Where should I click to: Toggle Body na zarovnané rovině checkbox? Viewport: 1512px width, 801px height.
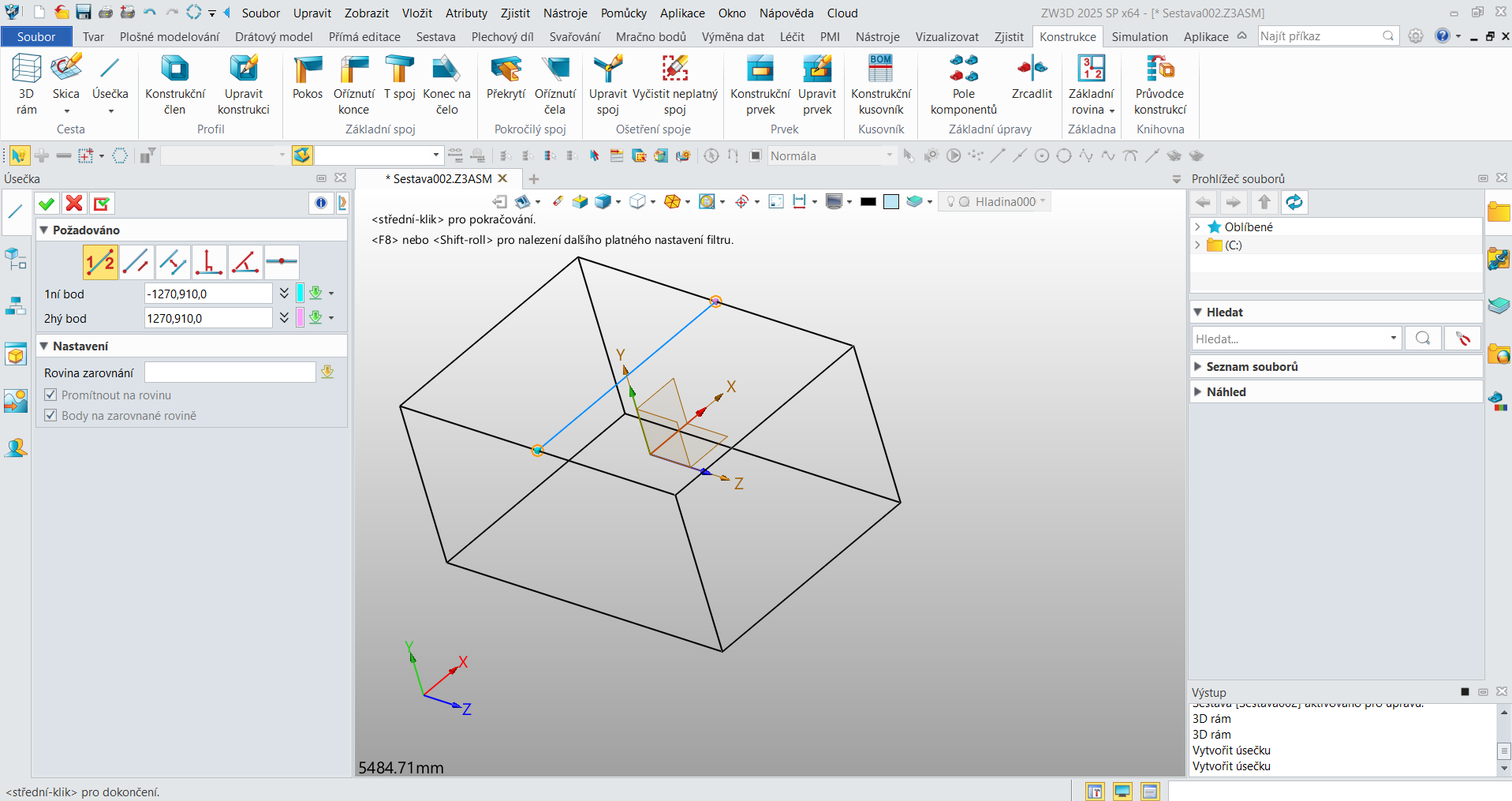pos(50,415)
